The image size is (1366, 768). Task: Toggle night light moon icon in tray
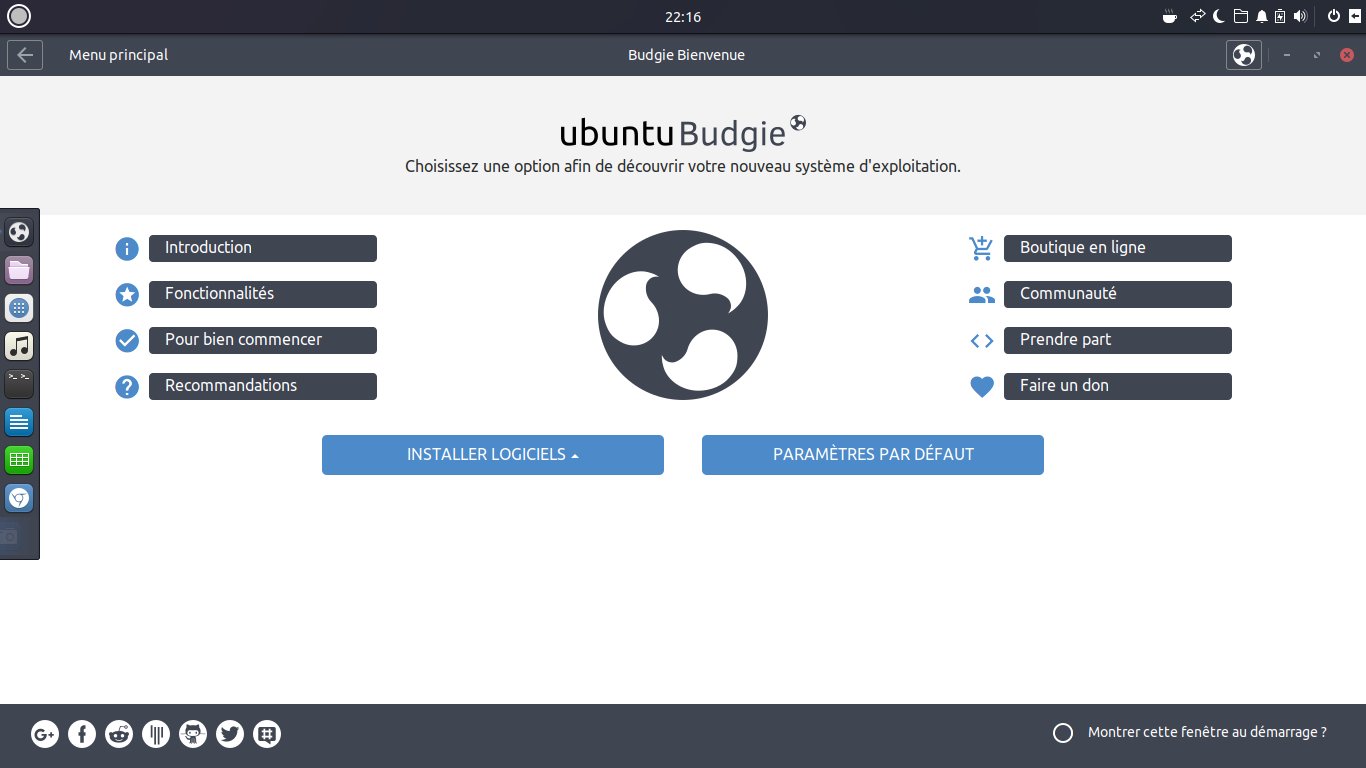[x=1219, y=16]
